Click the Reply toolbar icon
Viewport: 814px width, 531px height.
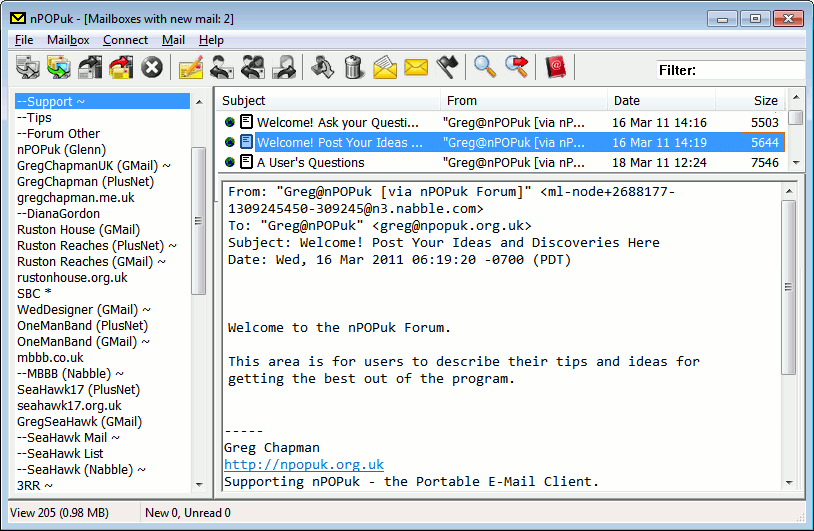click(x=222, y=67)
